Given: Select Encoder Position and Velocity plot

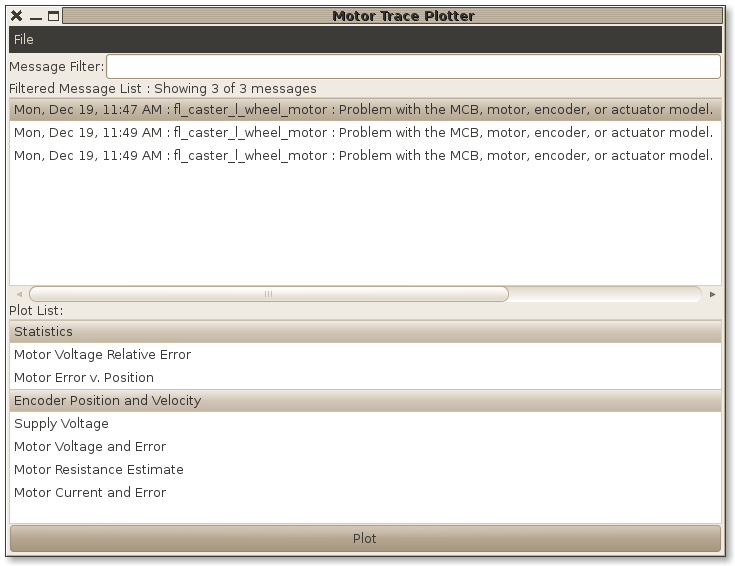Looking at the screenshot, I should (107, 401).
